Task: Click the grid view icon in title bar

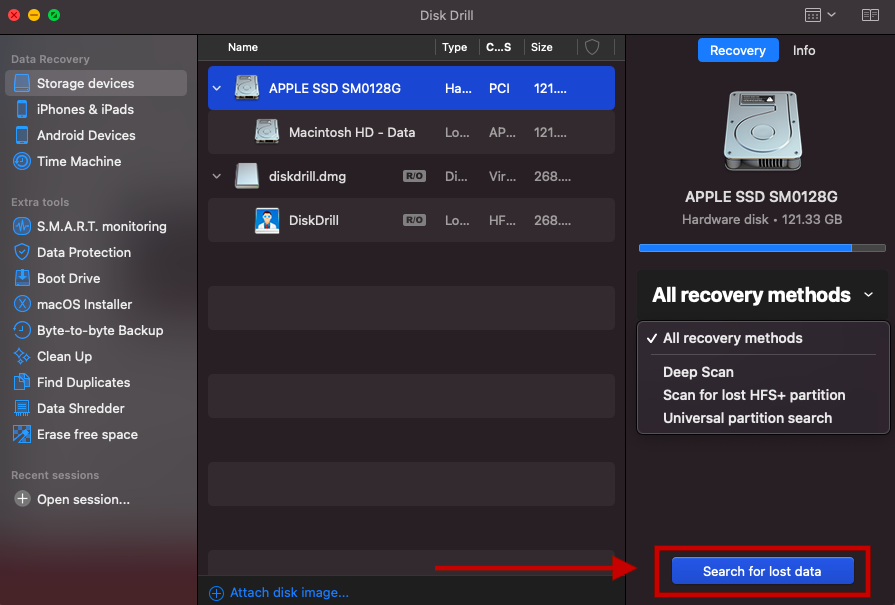Action: (813, 15)
